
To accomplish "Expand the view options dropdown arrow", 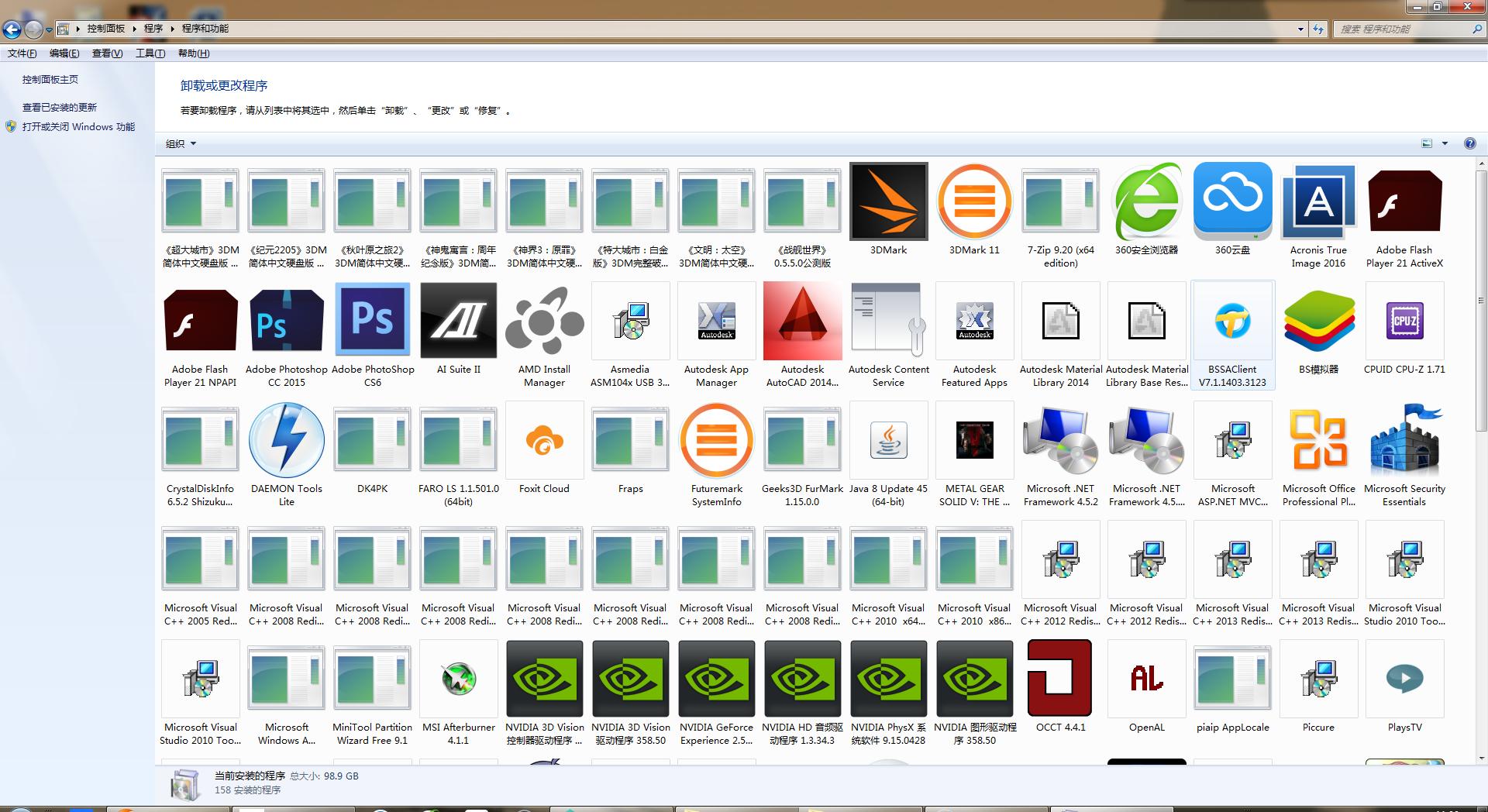I will (x=1445, y=143).
